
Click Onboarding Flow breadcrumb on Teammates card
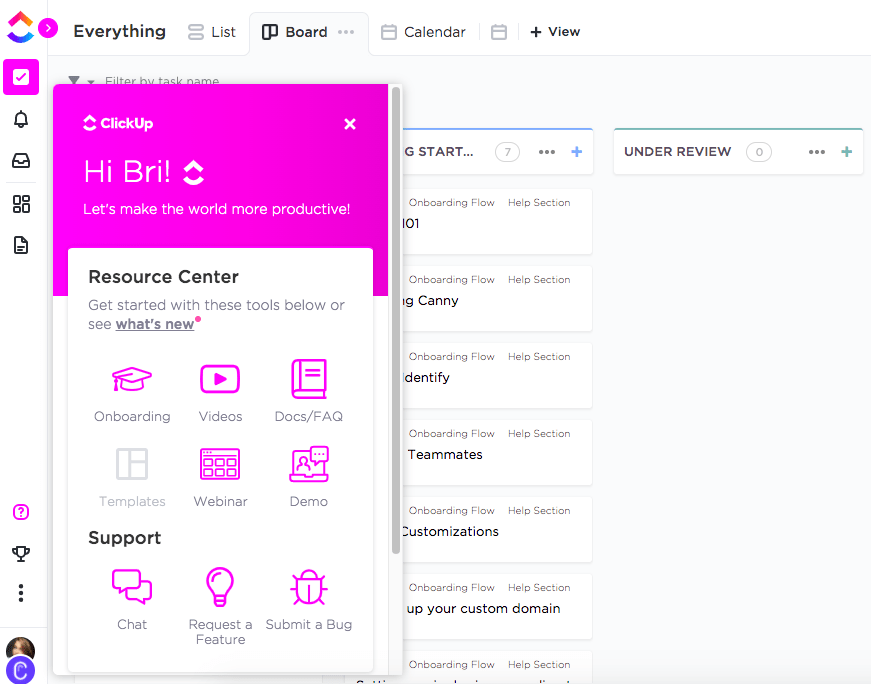pos(451,433)
